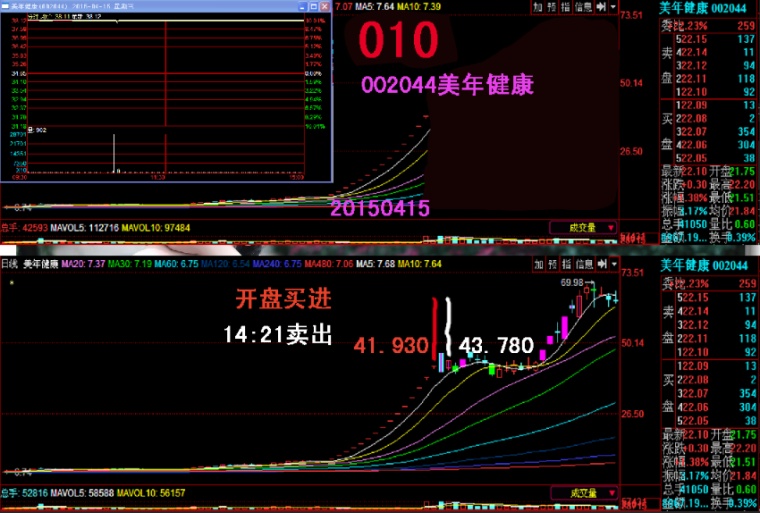760x513 pixels.
Task: Click the 加 button in lower chart toolbar
Action: 538,264
